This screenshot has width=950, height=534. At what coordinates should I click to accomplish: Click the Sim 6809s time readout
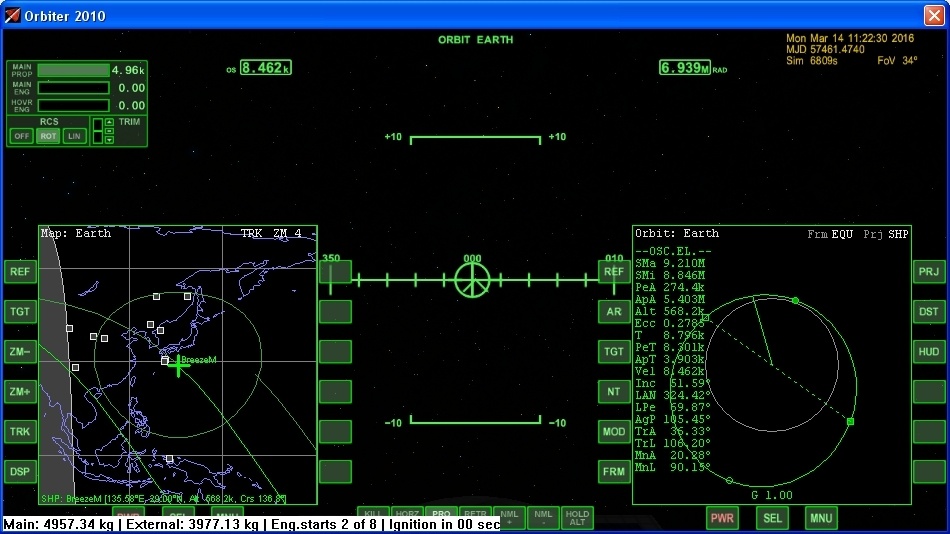pyautogui.click(x=812, y=61)
